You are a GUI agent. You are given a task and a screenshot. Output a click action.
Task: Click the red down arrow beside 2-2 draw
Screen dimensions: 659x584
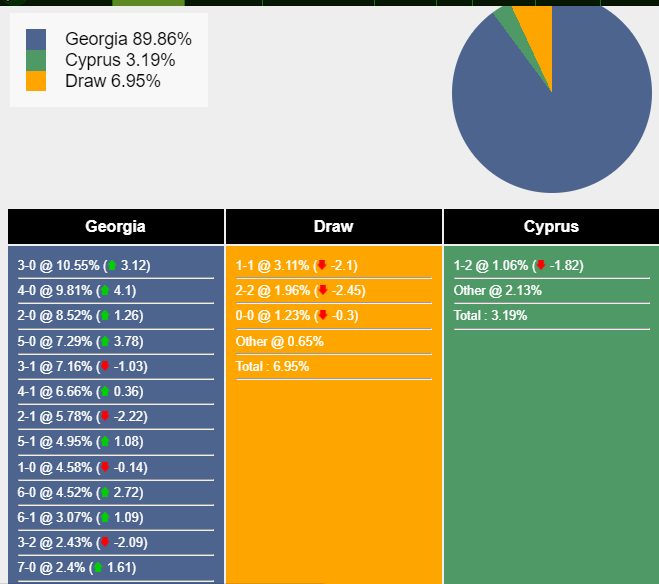click(x=322, y=291)
